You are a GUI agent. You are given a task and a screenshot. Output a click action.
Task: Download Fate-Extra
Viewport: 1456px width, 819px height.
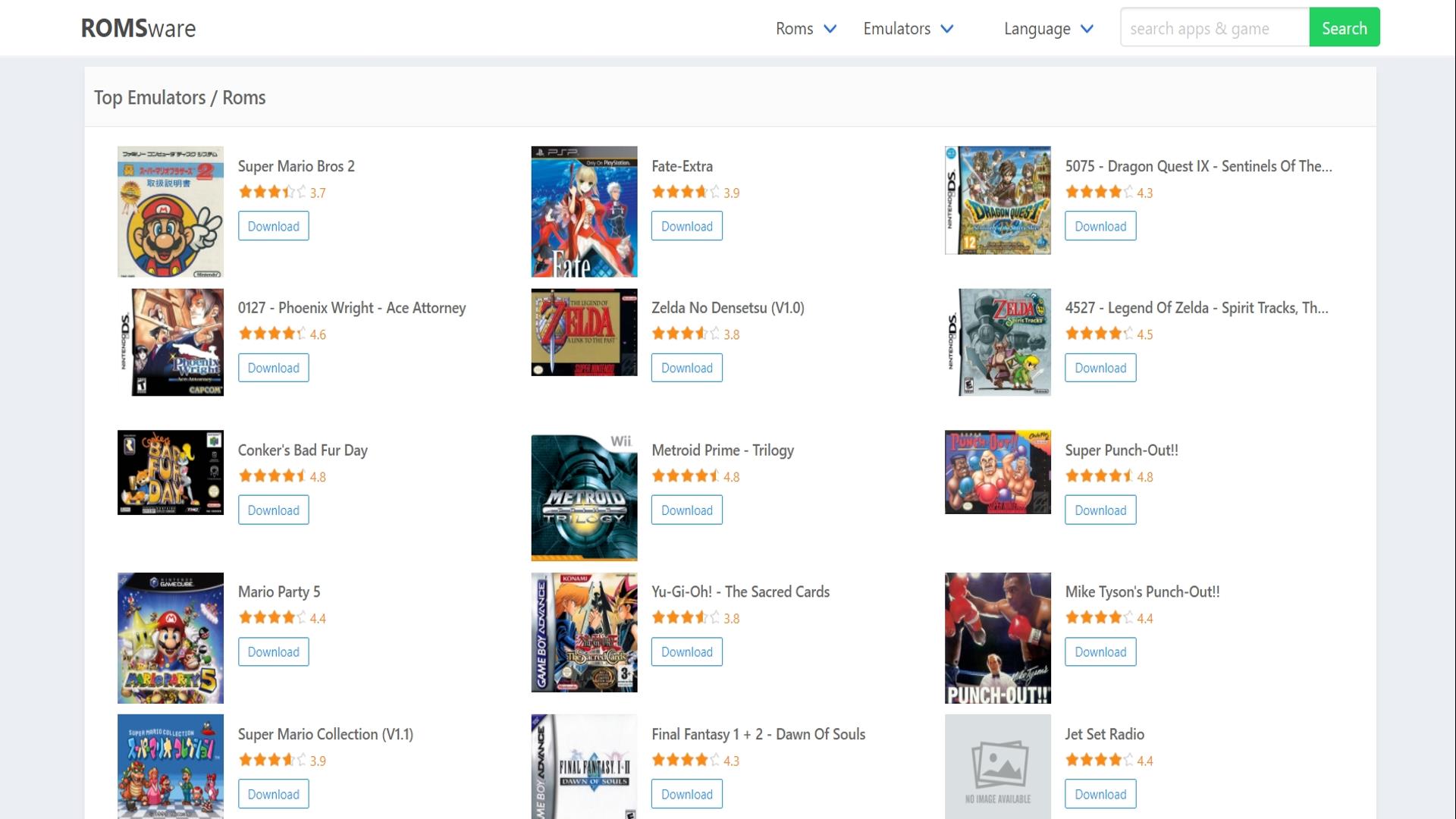pyautogui.click(x=686, y=226)
